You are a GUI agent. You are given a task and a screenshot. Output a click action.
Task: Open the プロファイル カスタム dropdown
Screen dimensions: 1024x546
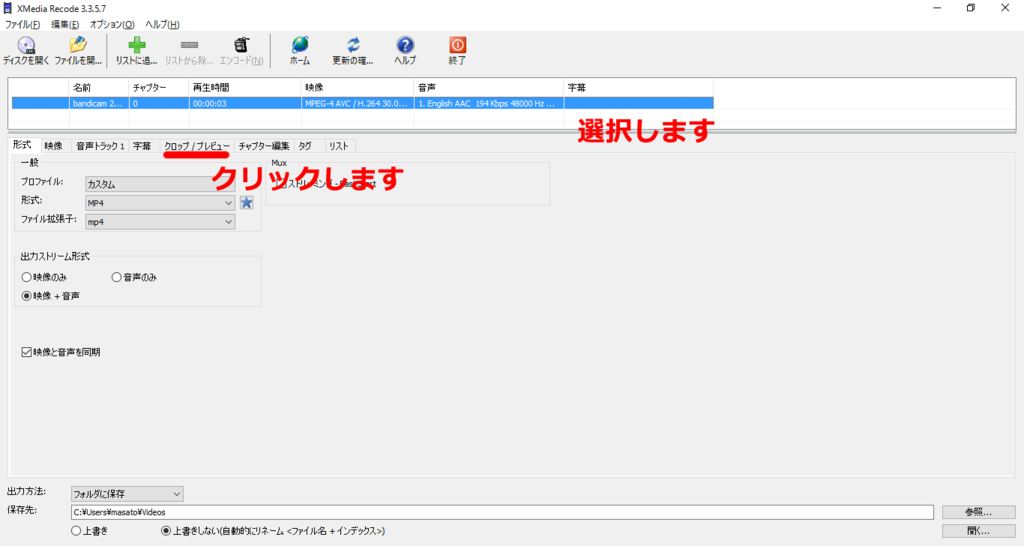pyautogui.click(x=160, y=184)
